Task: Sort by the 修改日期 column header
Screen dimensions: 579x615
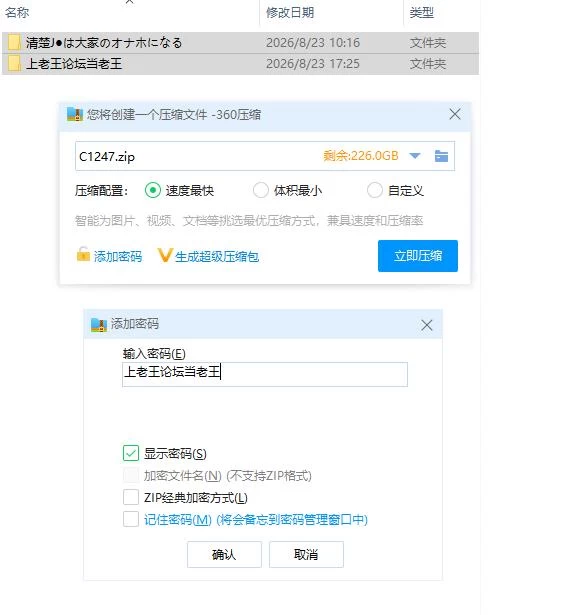Action: pos(290,13)
